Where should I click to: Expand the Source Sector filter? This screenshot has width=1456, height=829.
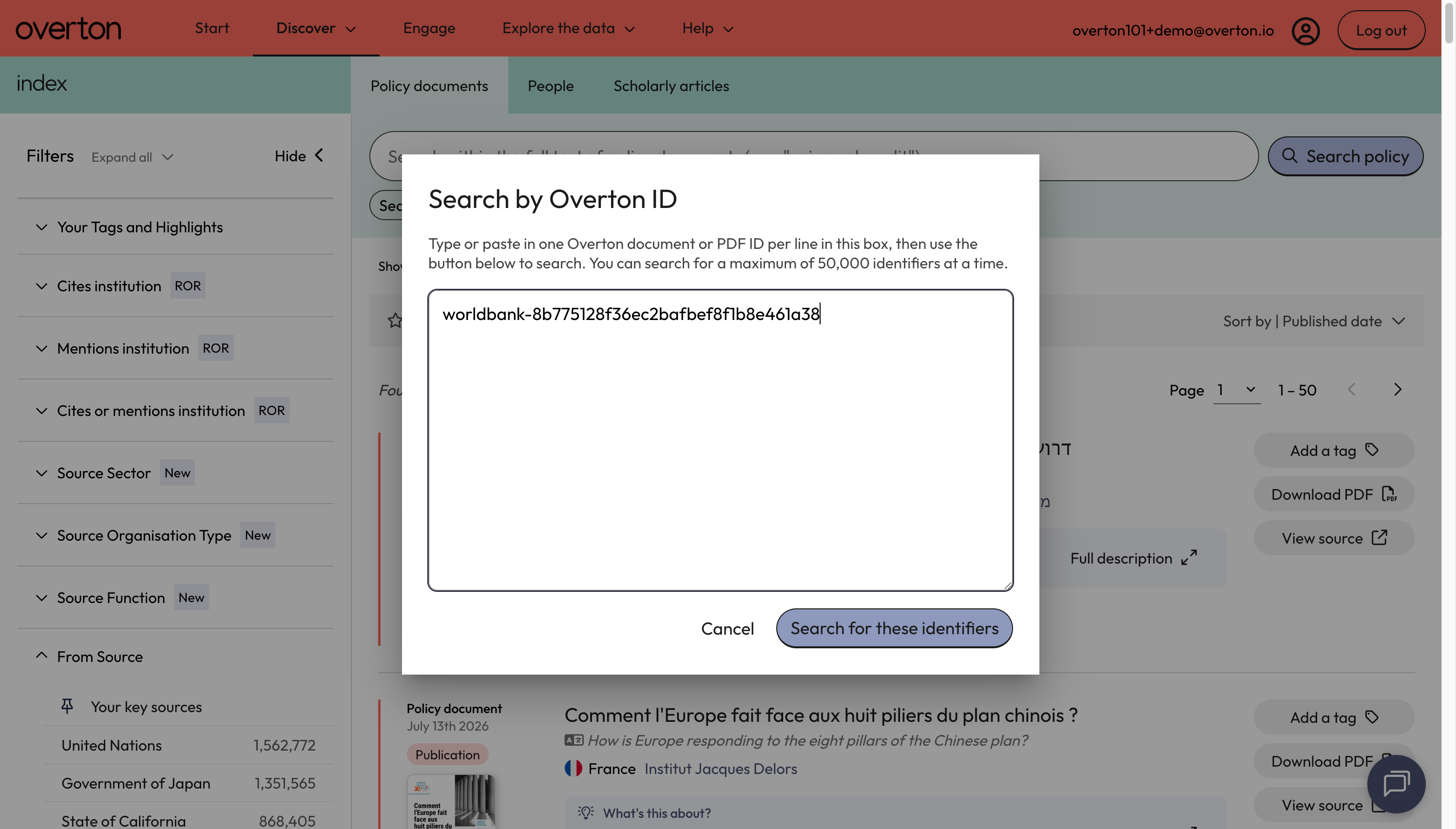tap(175, 472)
